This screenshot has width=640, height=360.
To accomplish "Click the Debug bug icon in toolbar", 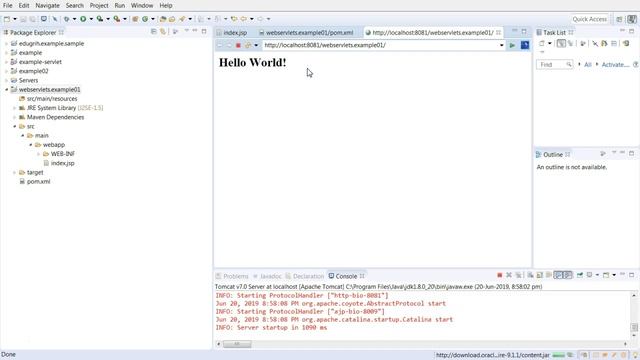I will (67, 19).
